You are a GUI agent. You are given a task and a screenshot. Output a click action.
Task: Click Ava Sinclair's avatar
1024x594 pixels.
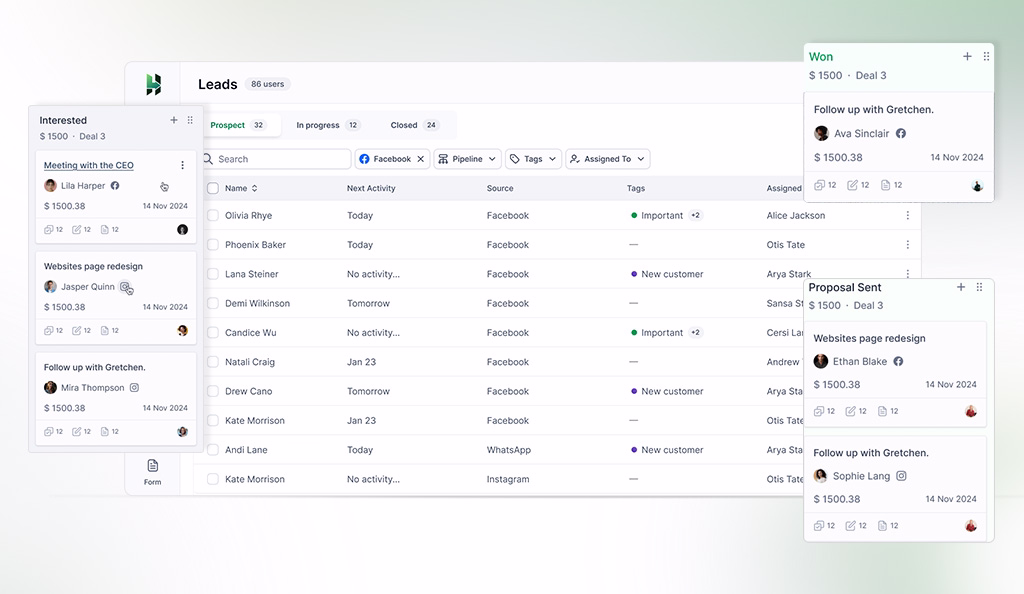pos(822,133)
